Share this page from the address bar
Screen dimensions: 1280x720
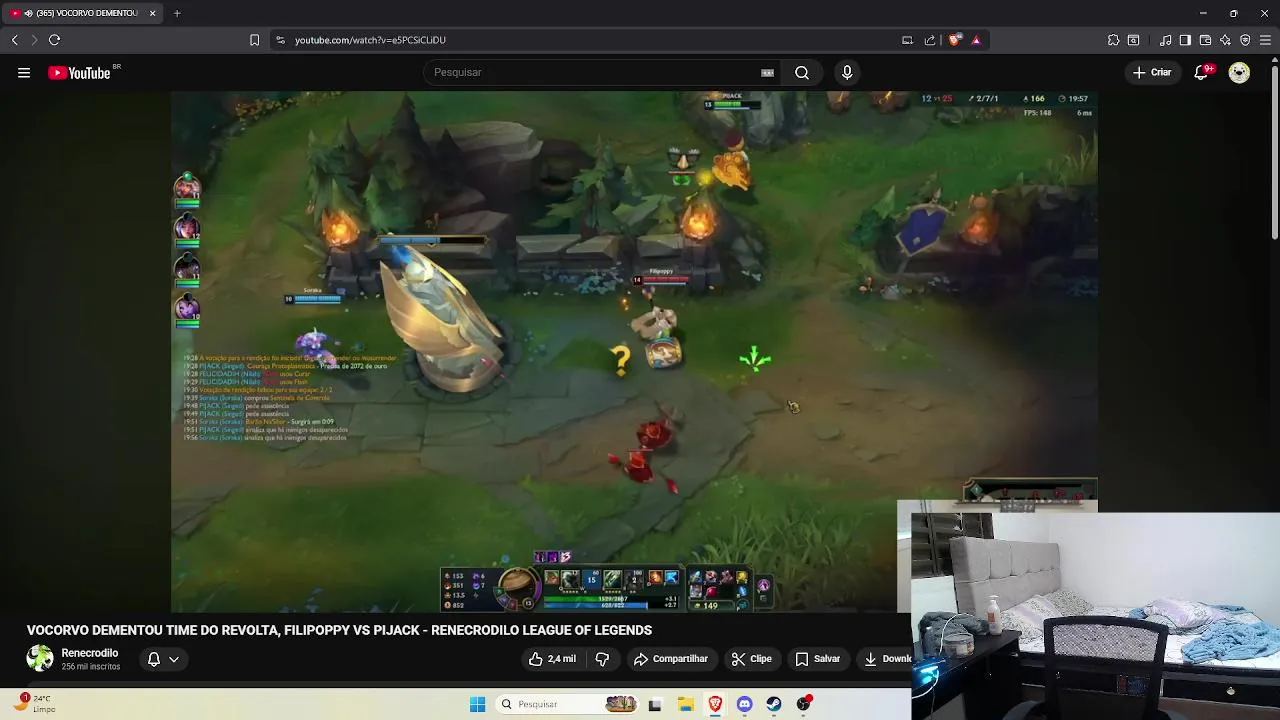(x=930, y=40)
